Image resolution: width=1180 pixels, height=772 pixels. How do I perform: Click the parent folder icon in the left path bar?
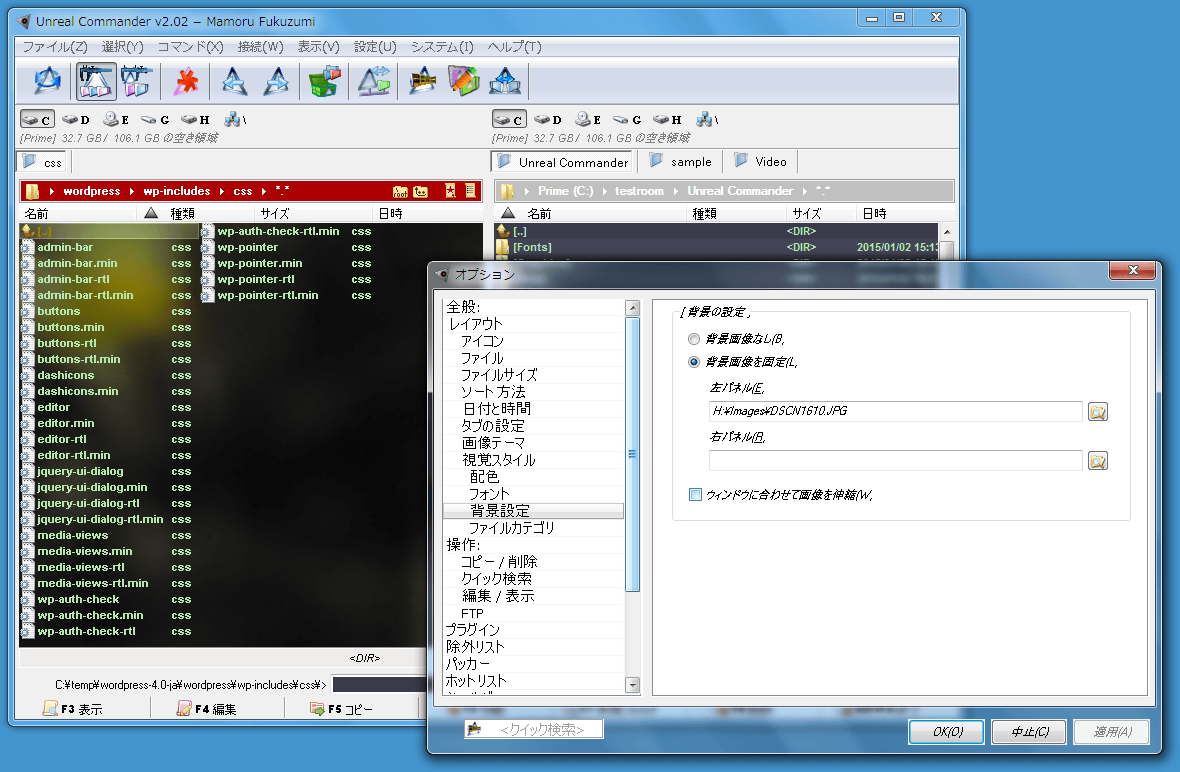pos(420,191)
